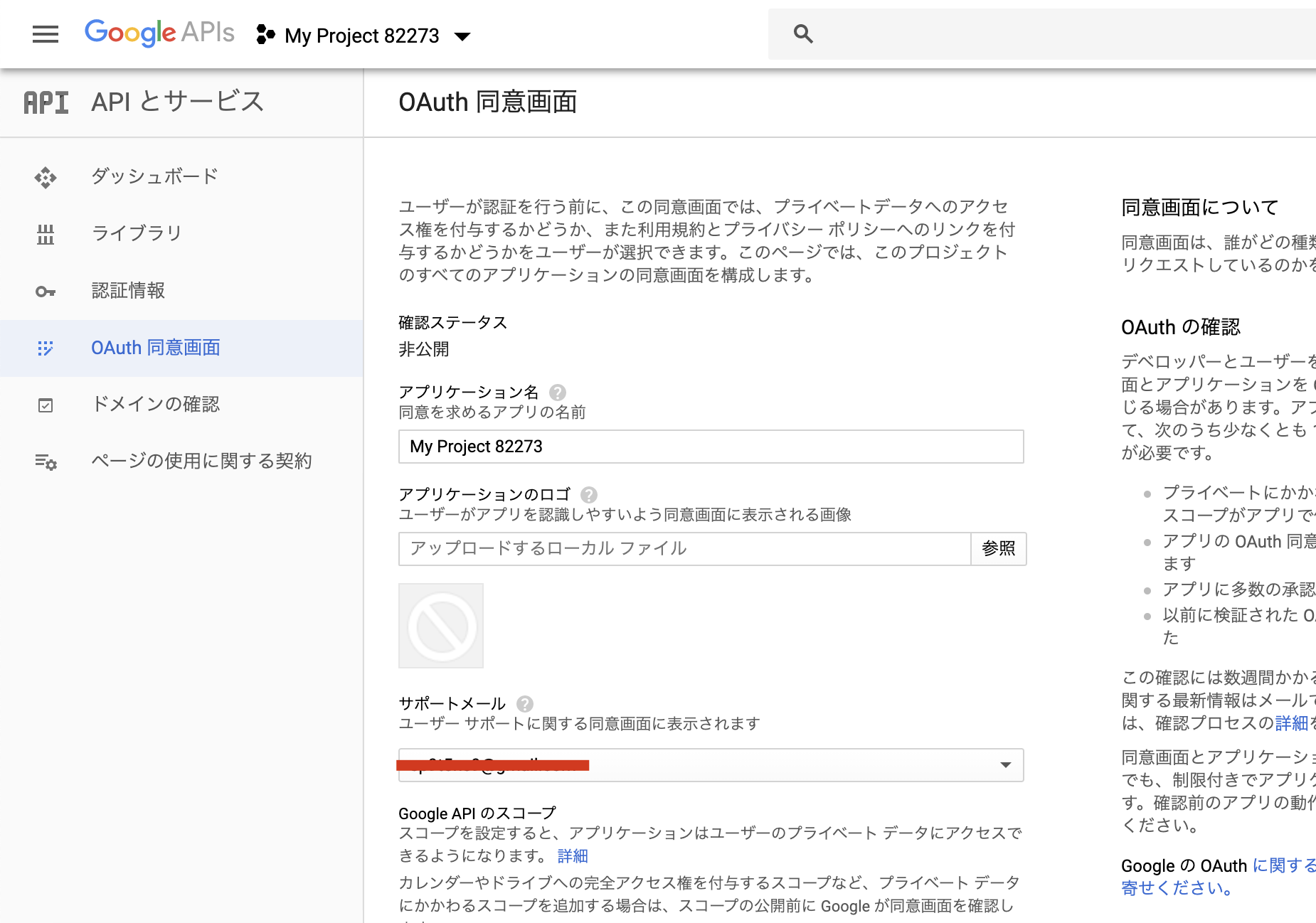The width and height of the screenshot is (1316, 923).
Task: Select the ライブラリ sidebar icon
Action: click(45, 234)
